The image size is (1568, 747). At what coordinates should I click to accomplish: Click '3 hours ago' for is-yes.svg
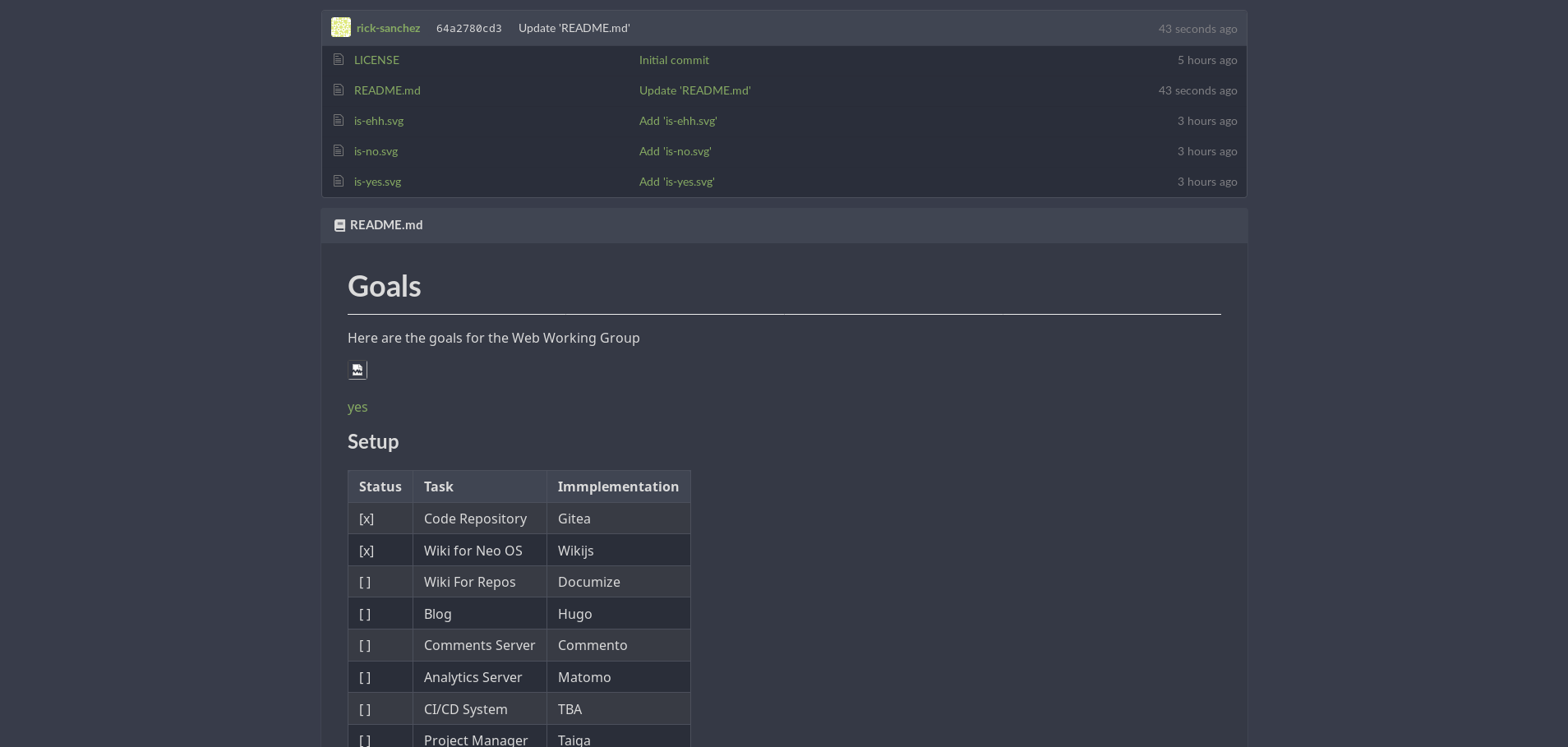(1207, 182)
